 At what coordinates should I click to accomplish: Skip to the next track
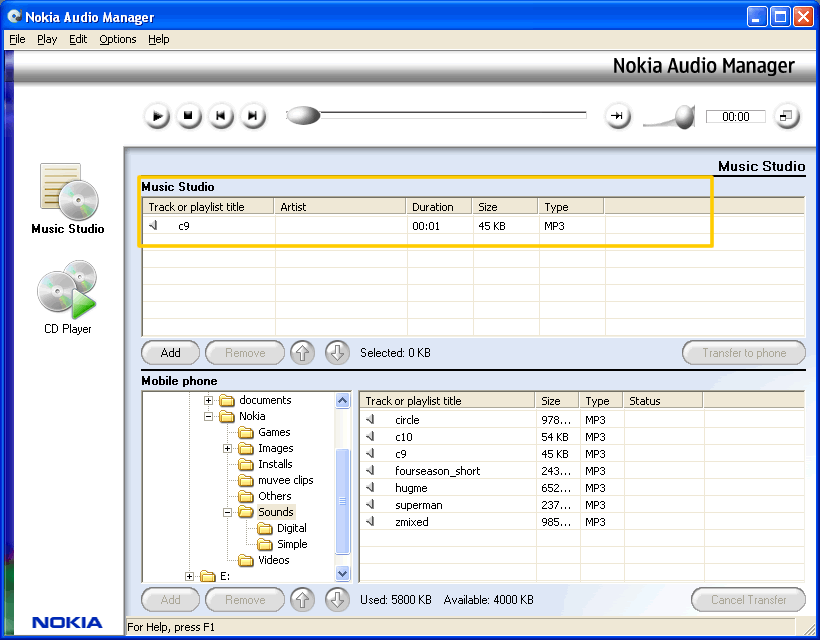click(x=253, y=116)
